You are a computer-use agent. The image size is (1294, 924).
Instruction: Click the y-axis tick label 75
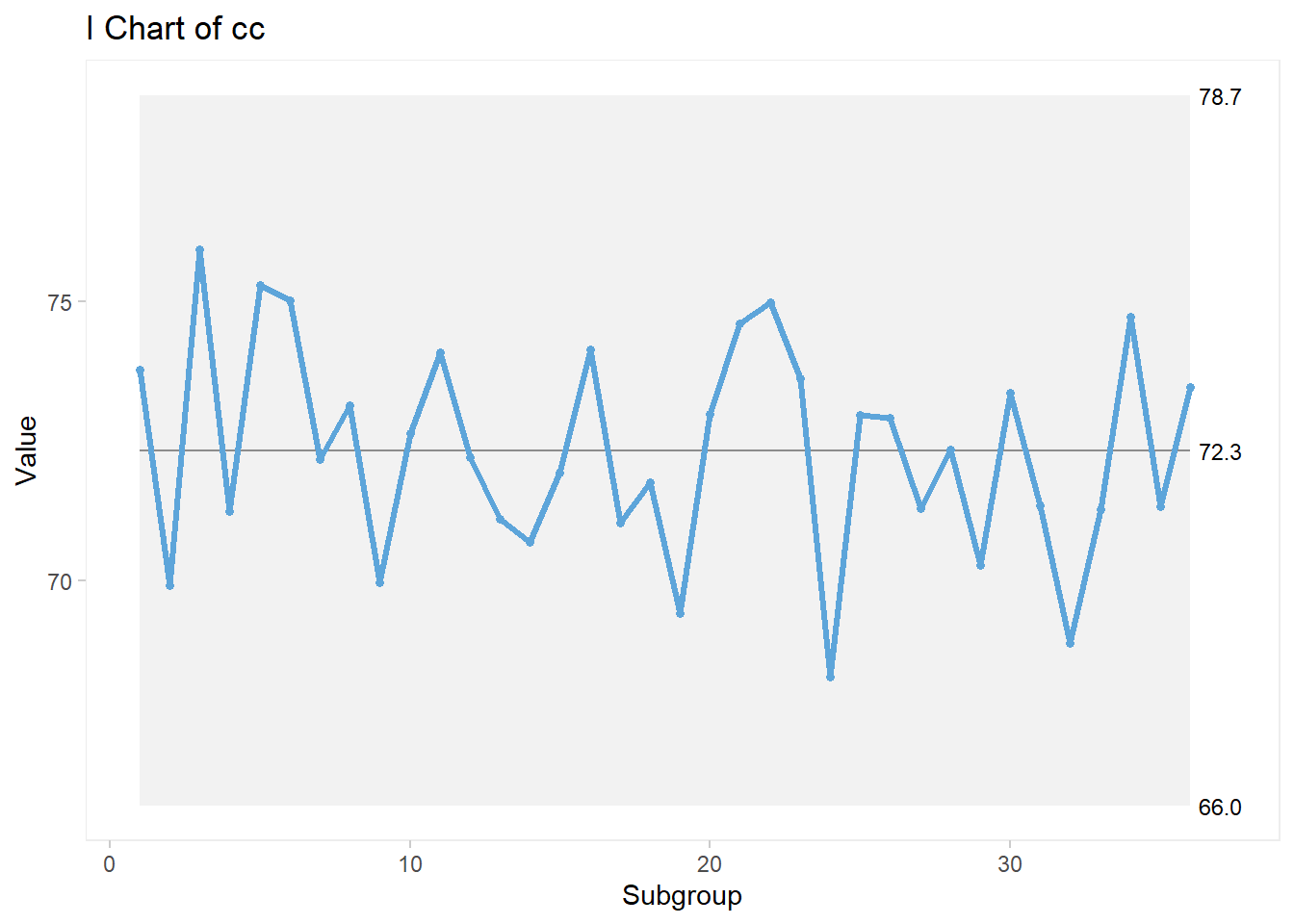(x=60, y=302)
